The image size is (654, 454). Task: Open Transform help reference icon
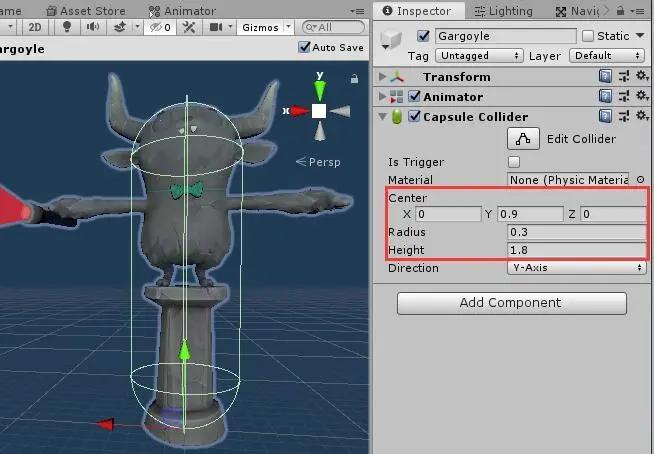coord(605,76)
